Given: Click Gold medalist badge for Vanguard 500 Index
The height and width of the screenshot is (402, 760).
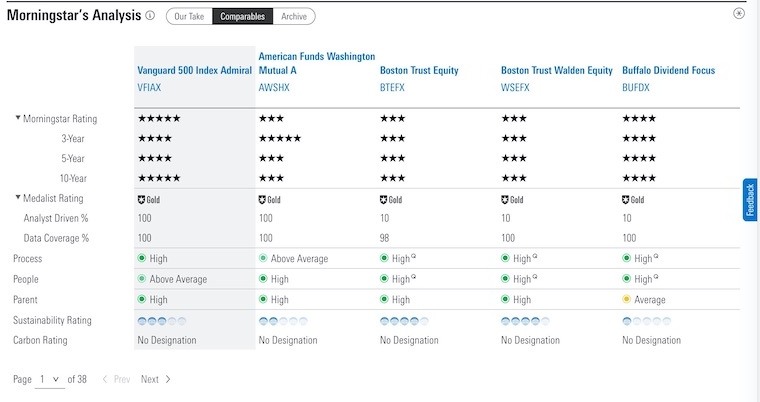Looking at the screenshot, I should coord(148,199).
